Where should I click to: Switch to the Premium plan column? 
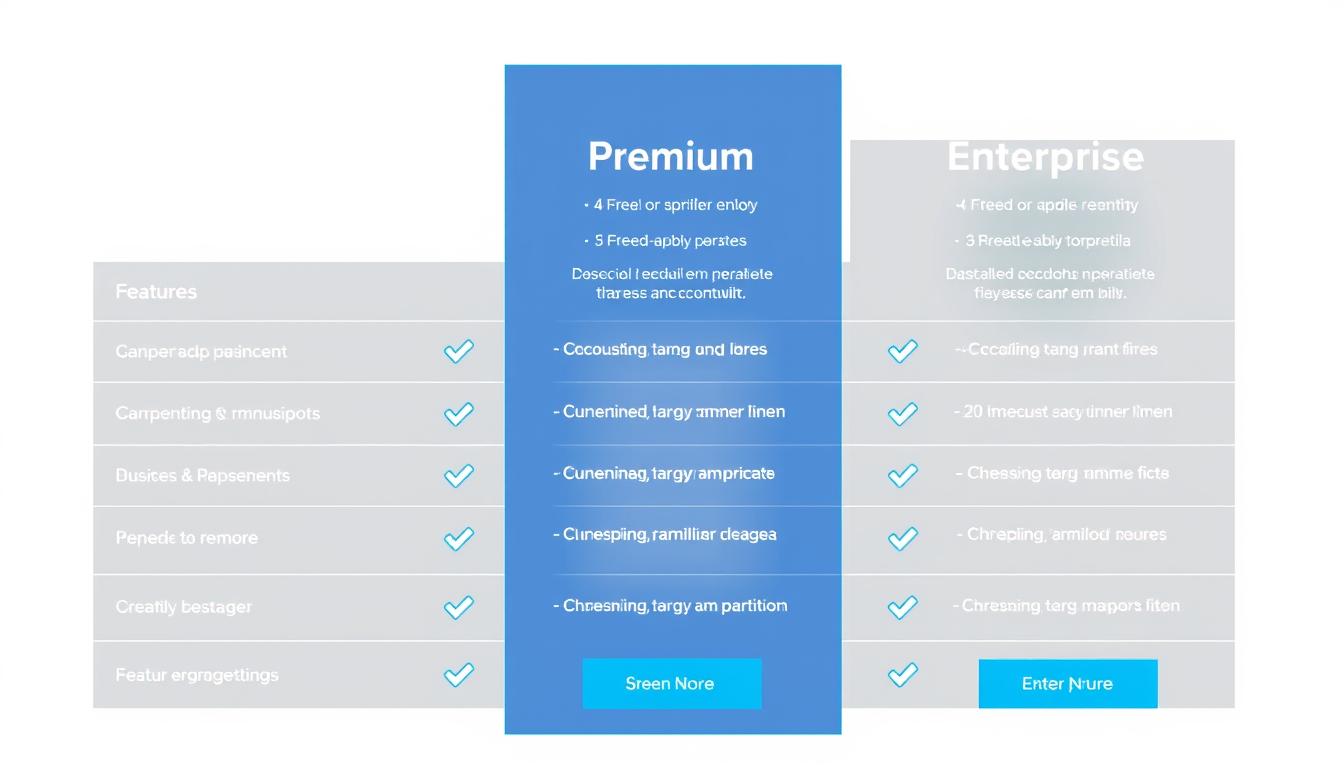(x=671, y=156)
